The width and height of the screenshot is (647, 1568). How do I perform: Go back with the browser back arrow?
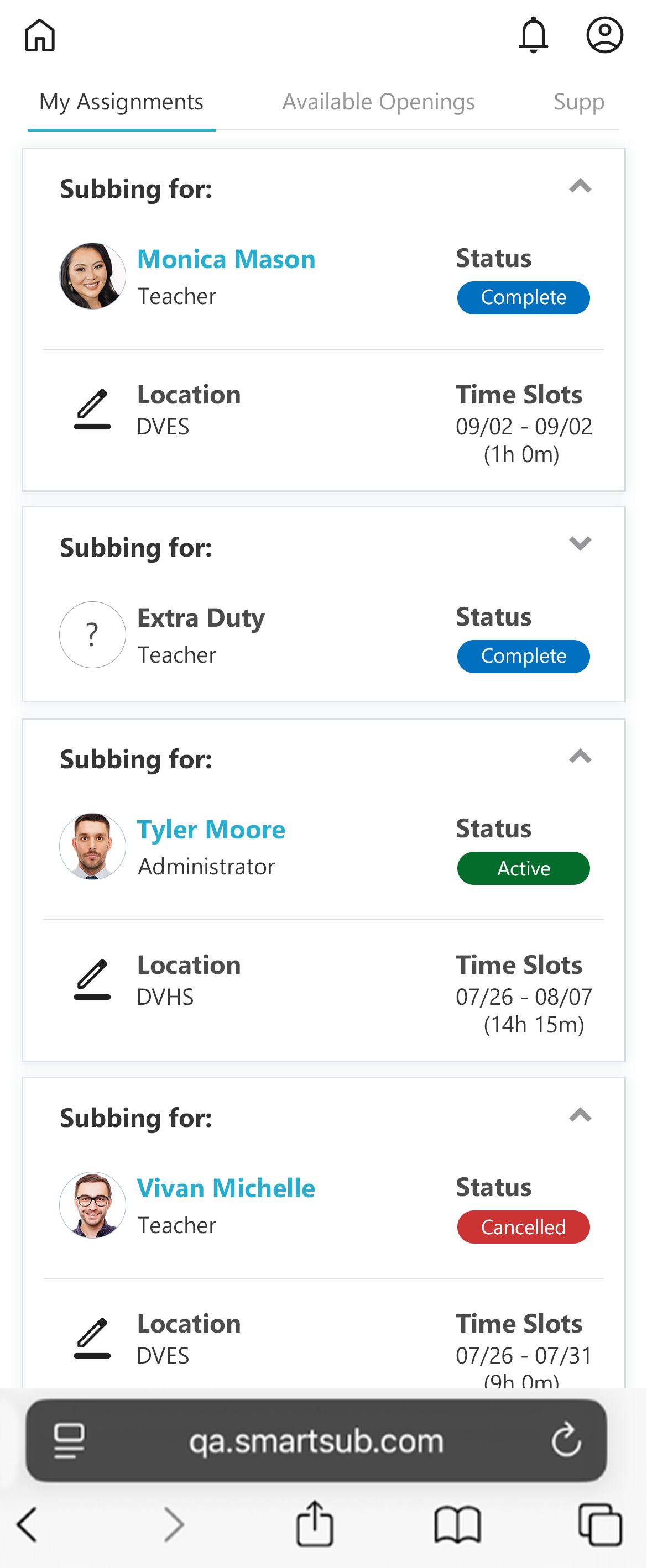[x=28, y=1524]
